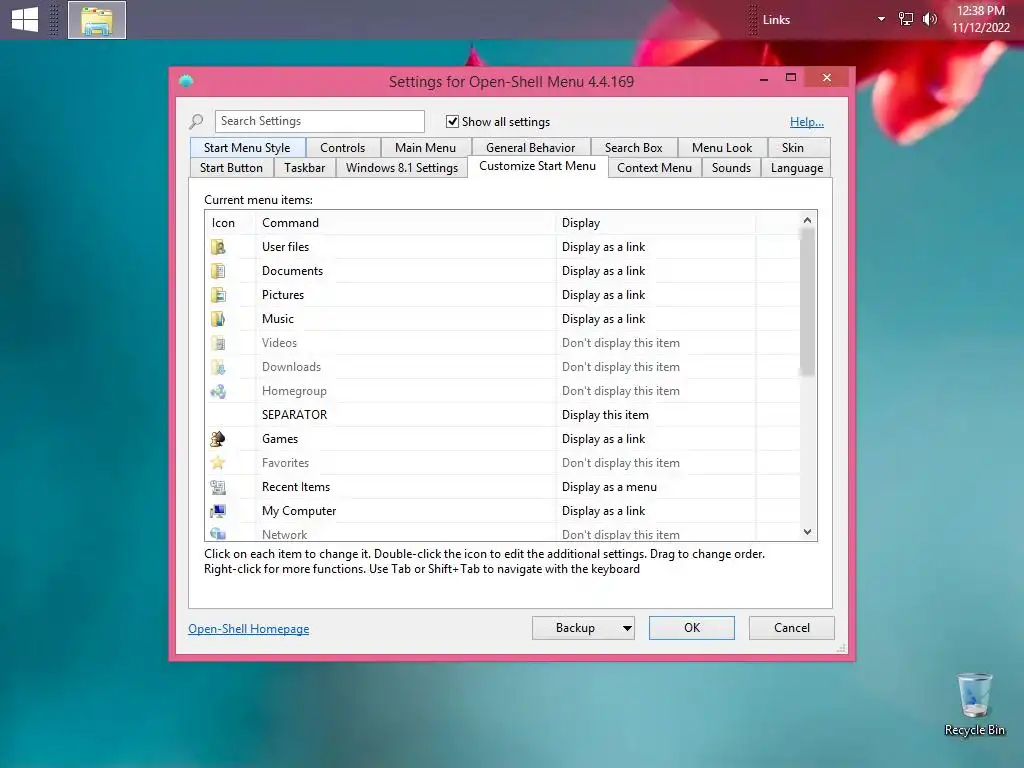This screenshot has height=768, width=1024.
Task: Open File Explorer from the taskbar
Action: coord(97,20)
